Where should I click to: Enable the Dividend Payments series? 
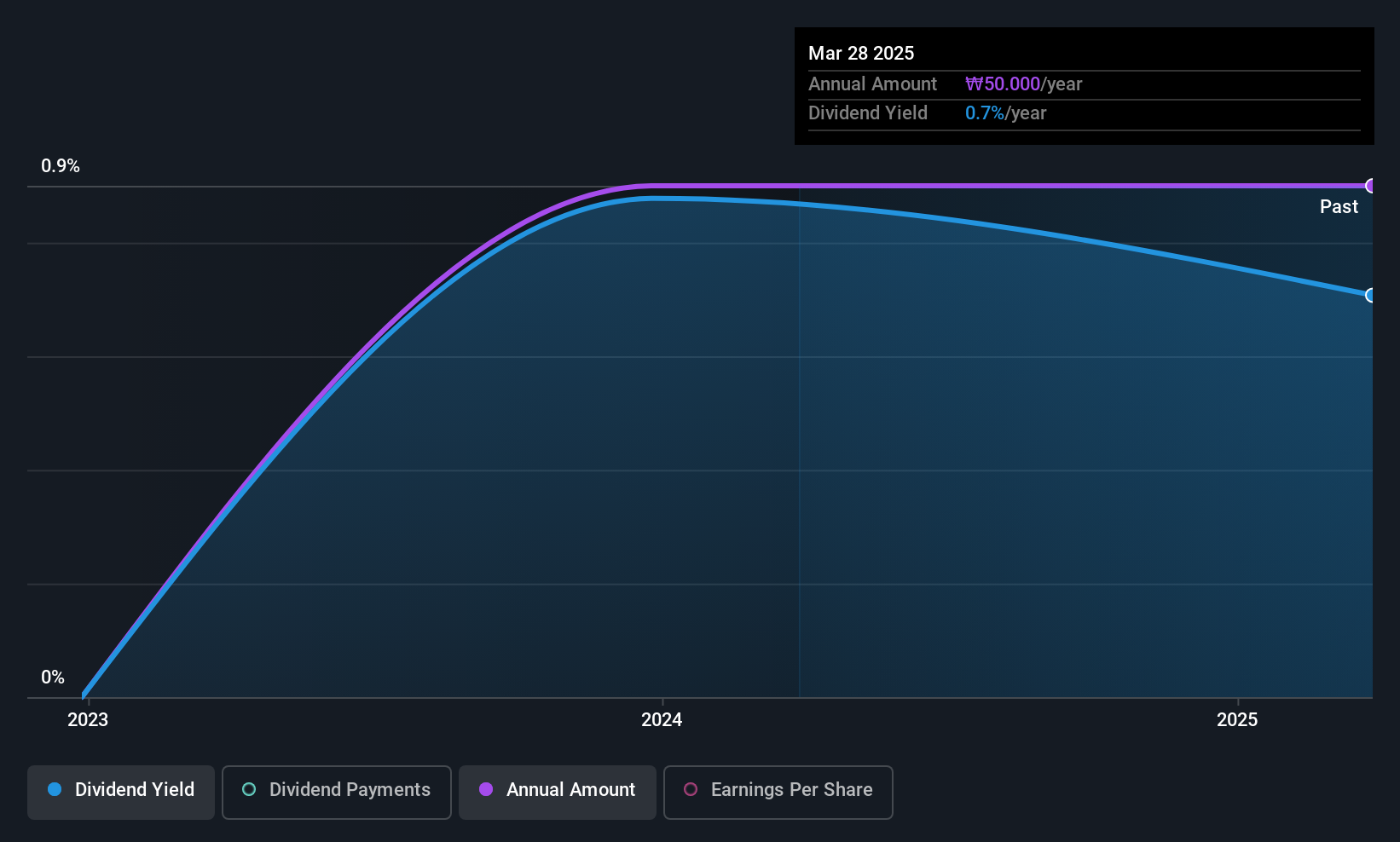click(x=336, y=792)
